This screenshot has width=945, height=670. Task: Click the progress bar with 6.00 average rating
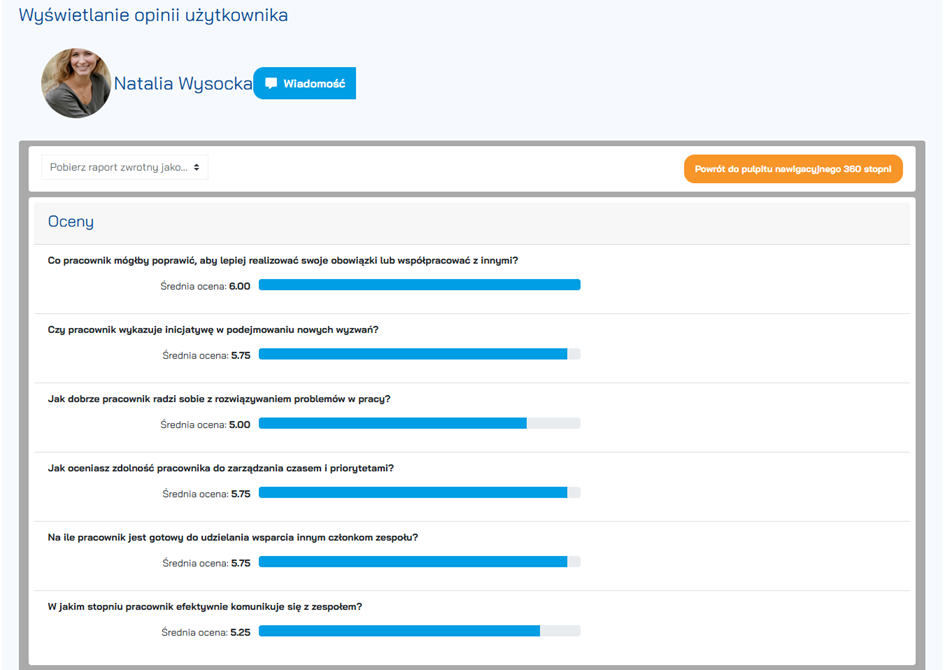click(419, 285)
